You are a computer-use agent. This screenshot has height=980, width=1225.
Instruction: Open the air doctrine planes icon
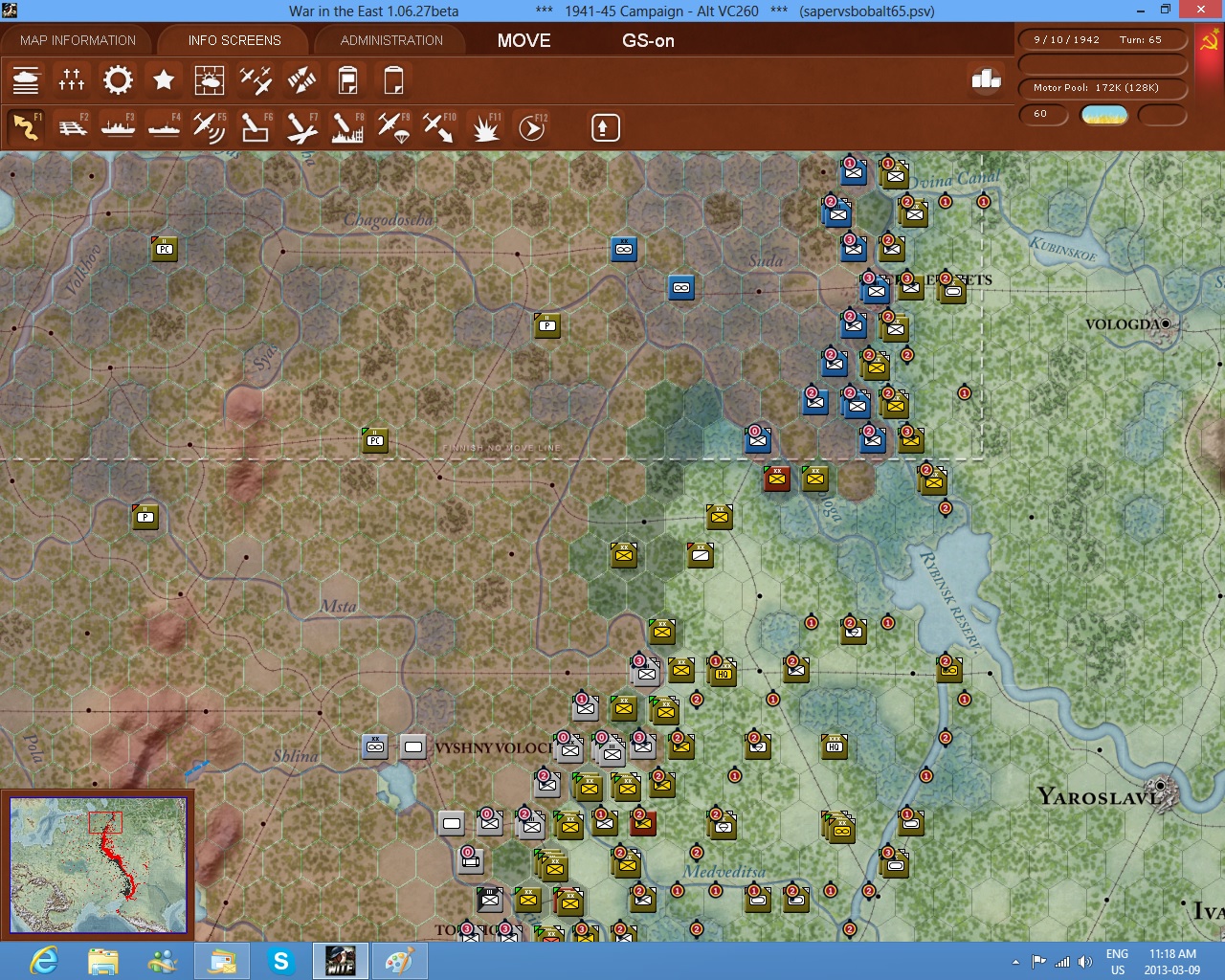click(x=256, y=79)
